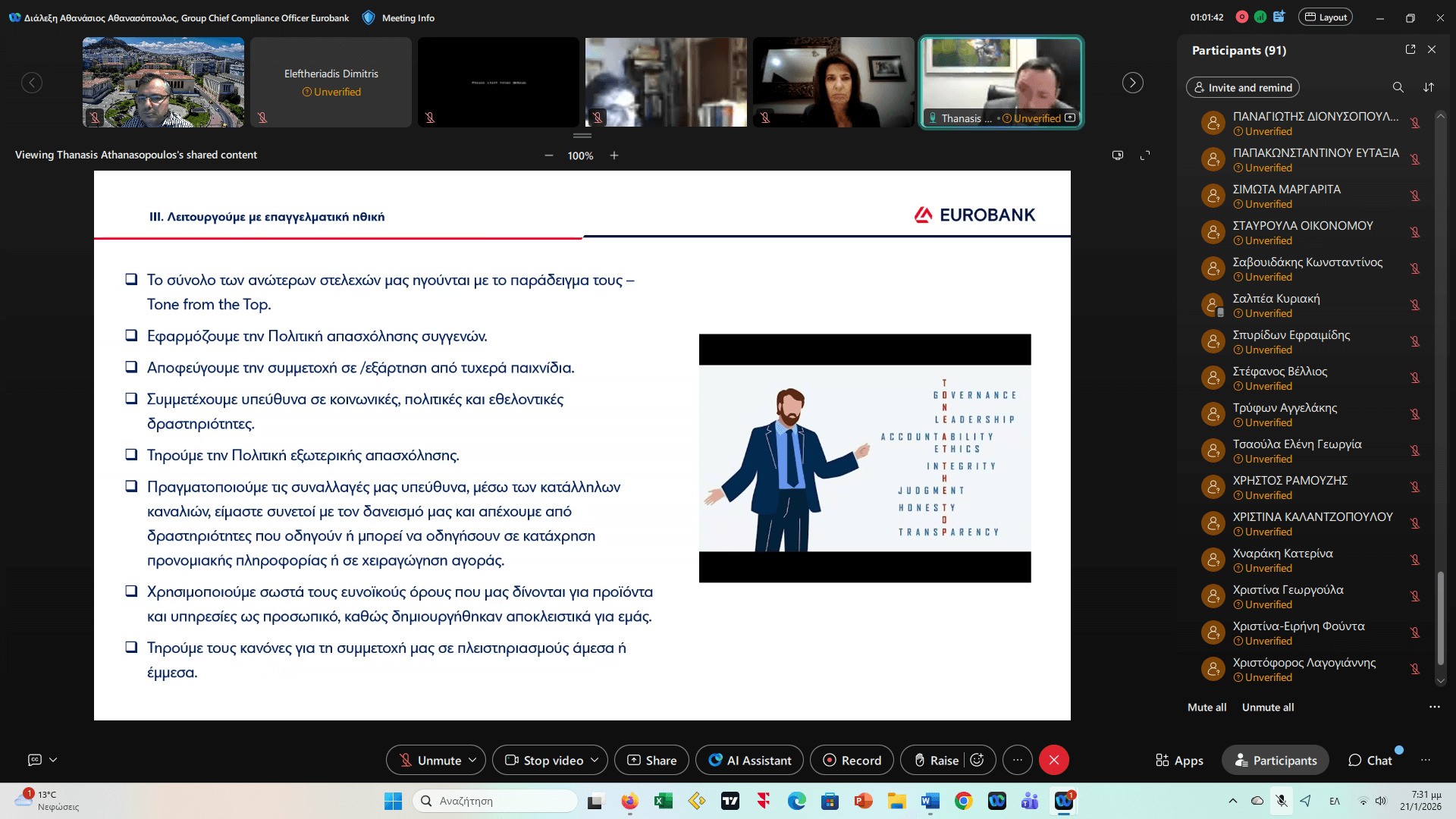Stop video camera

pos(544,760)
